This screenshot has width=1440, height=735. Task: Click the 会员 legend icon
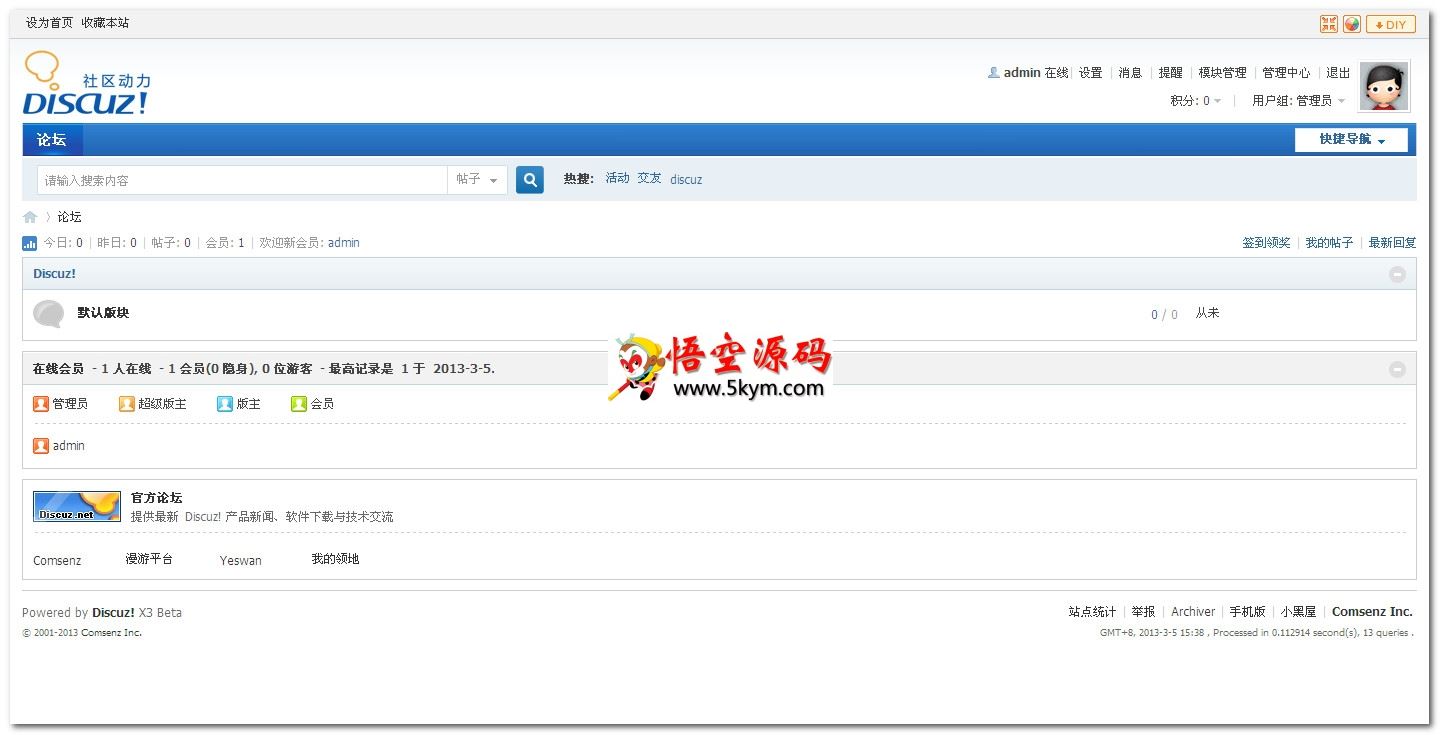pos(299,404)
